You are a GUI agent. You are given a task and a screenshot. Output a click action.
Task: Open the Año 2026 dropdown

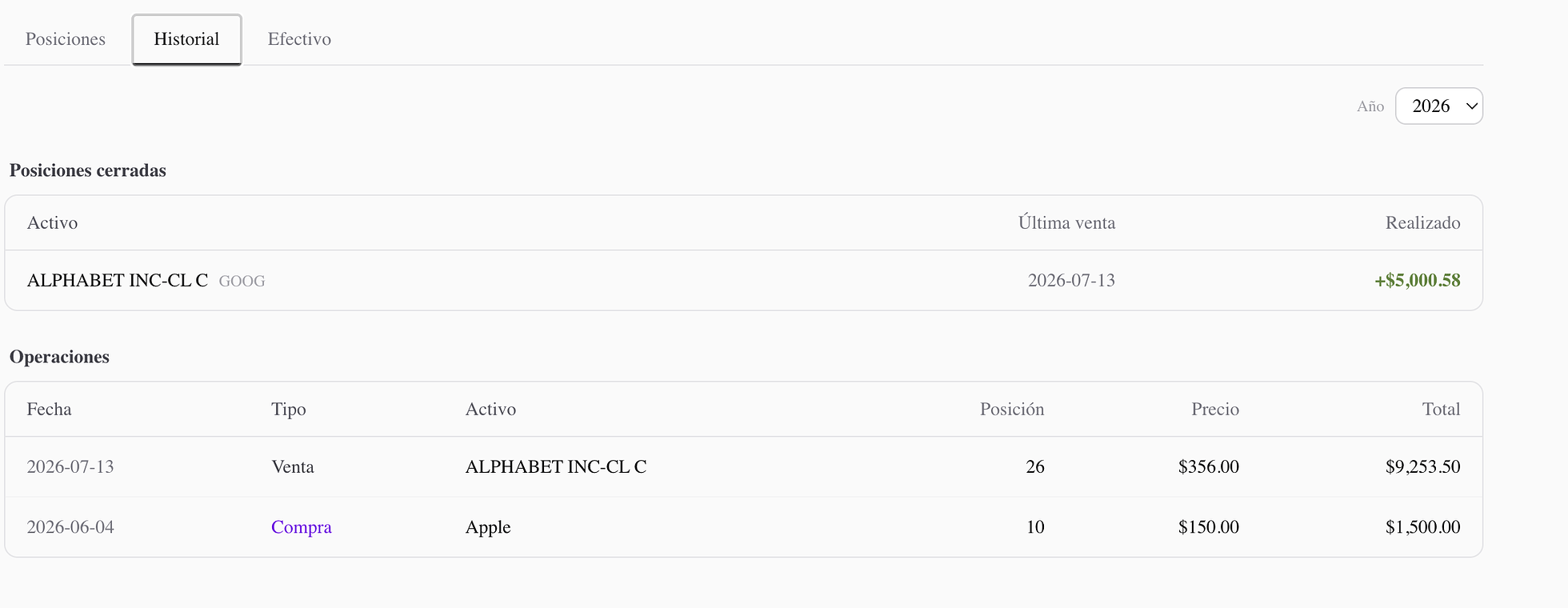tap(1438, 106)
